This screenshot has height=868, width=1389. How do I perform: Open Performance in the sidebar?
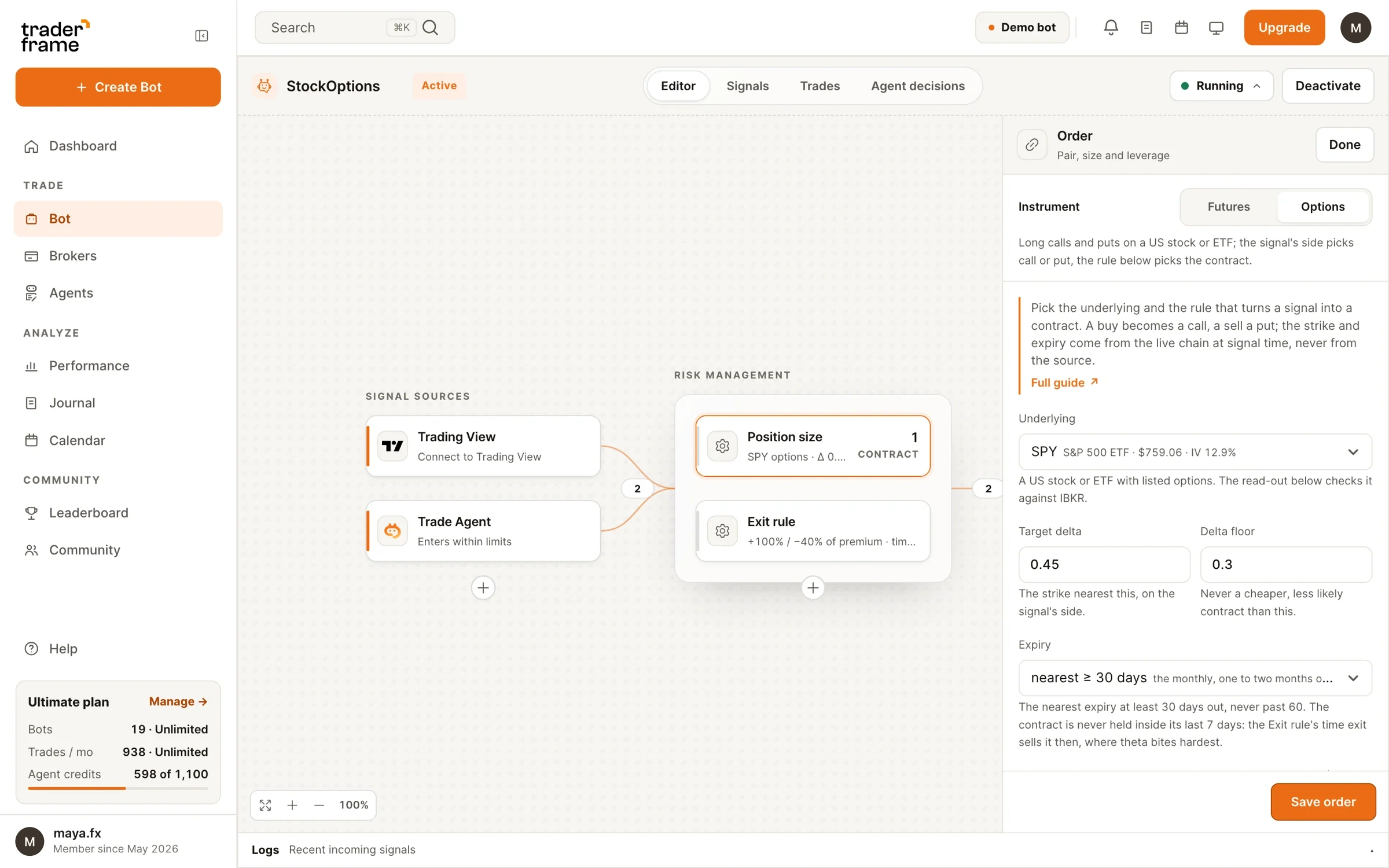(x=118, y=366)
